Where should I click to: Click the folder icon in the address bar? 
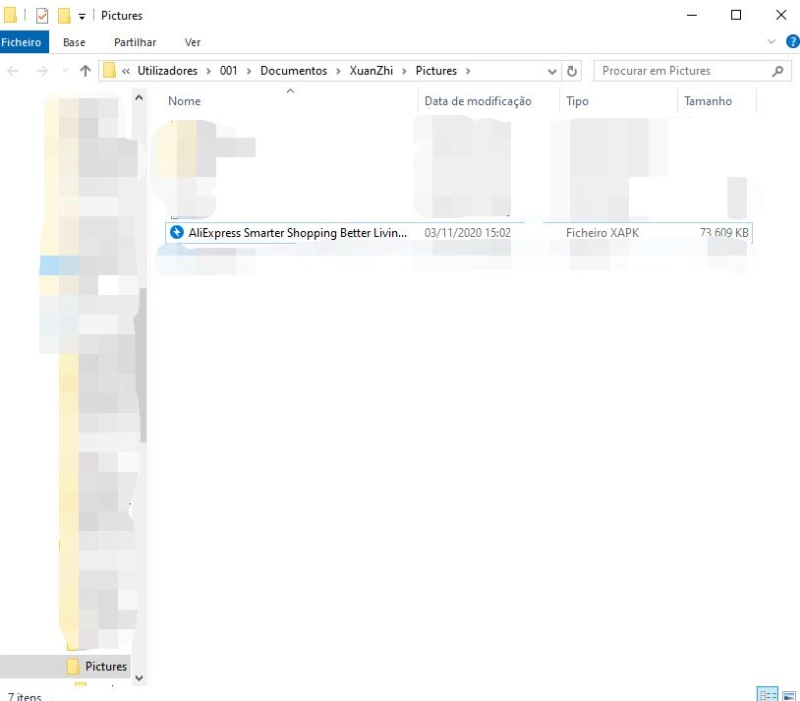point(108,70)
